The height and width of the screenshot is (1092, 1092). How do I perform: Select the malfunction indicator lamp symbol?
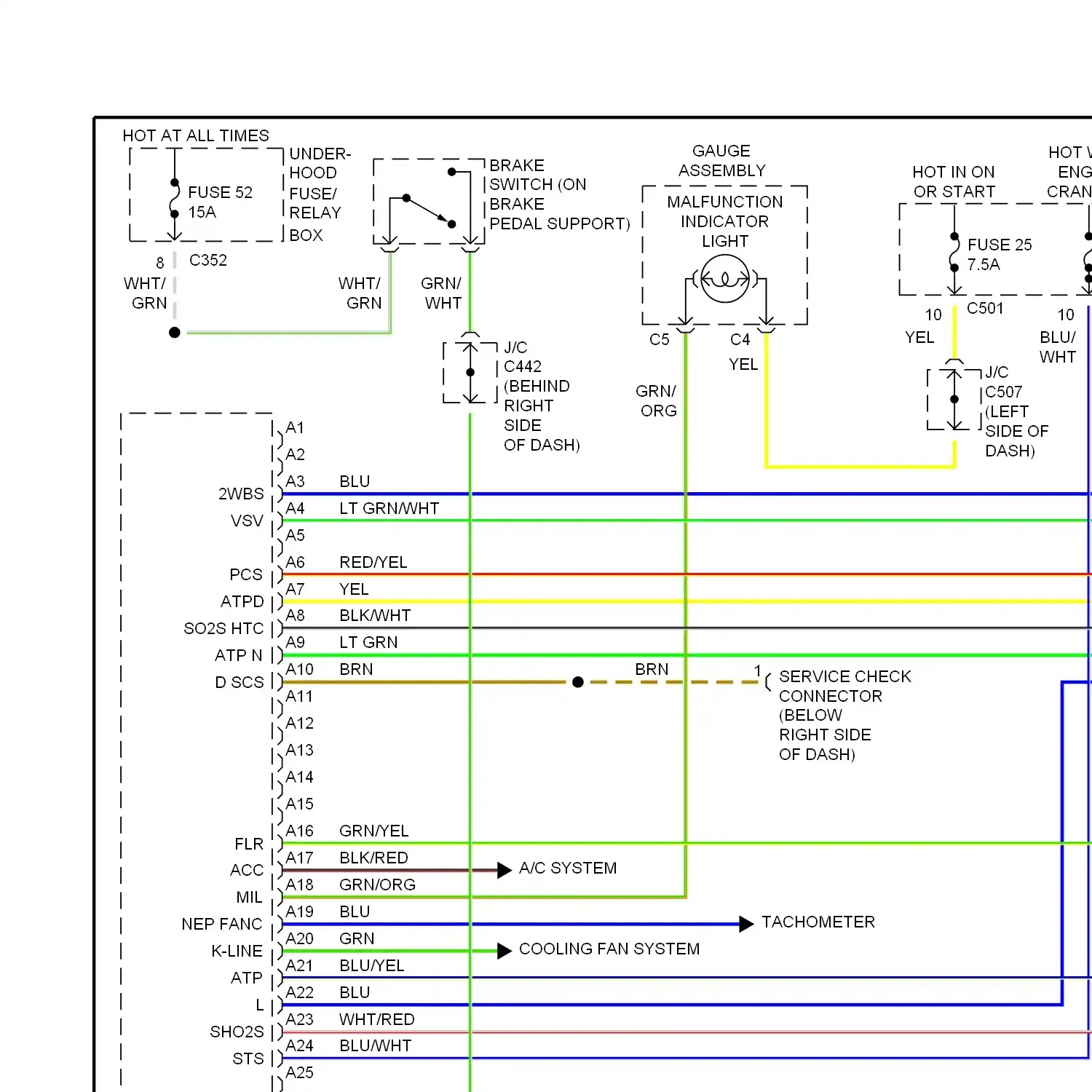[725, 280]
